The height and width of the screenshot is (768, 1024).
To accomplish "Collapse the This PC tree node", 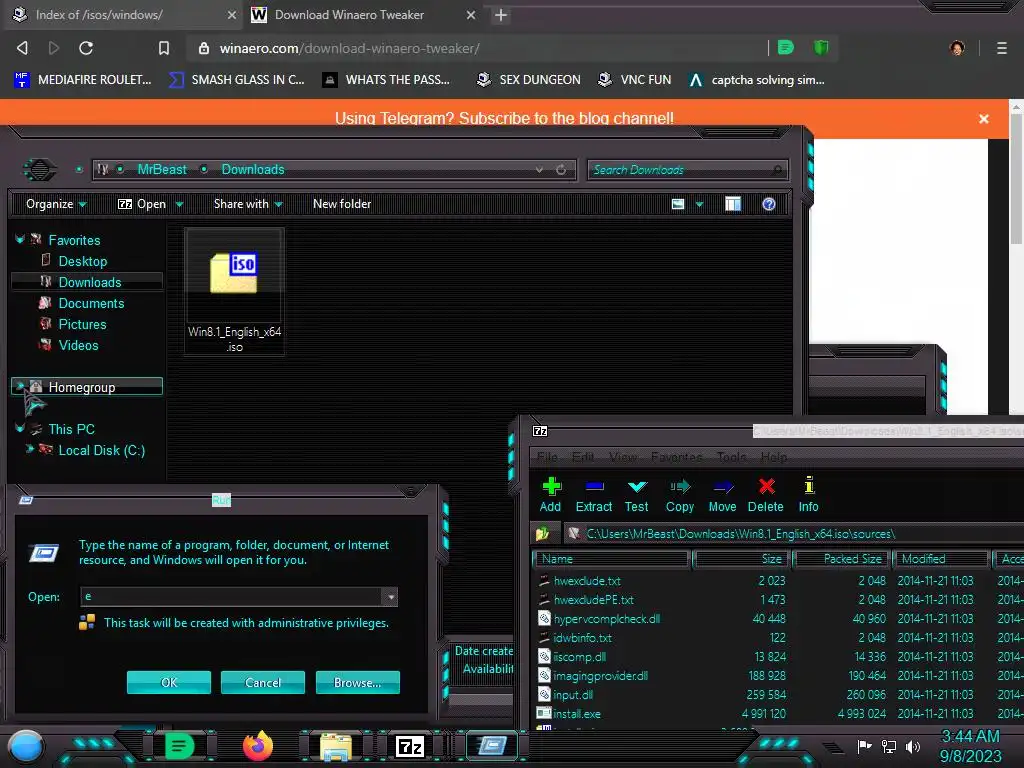I will coord(20,428).
